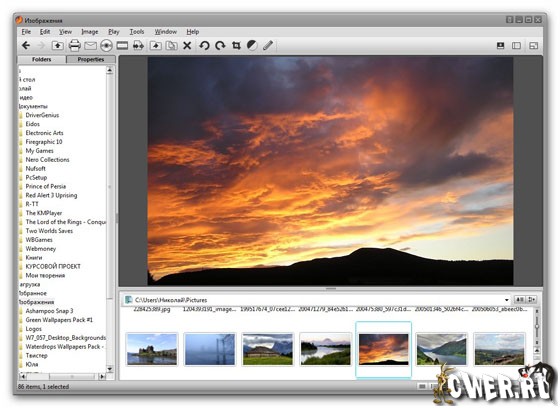The width and height of the screenshot is (560, 408).
Task: Click the Print icon
Action: pyautogui.click(x=74, y=45)
